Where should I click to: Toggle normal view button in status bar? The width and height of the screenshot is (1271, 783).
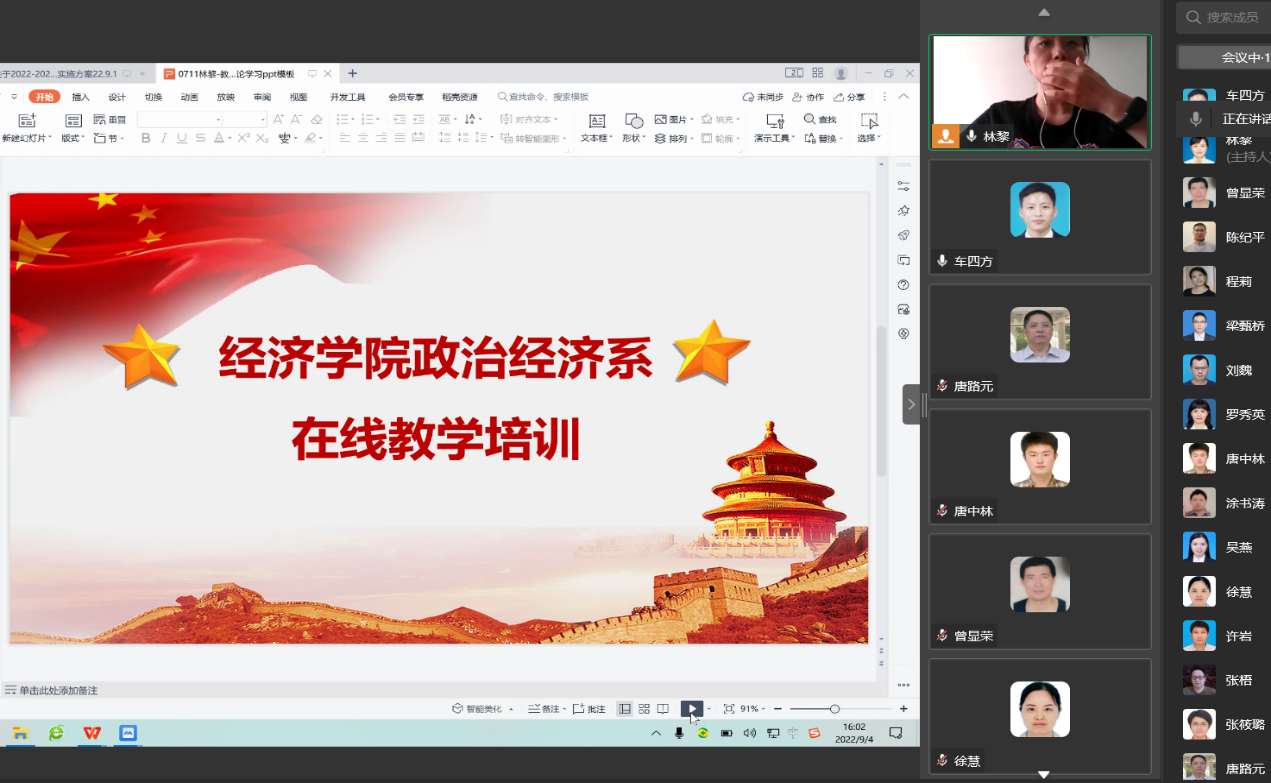(x=625, y=709)
